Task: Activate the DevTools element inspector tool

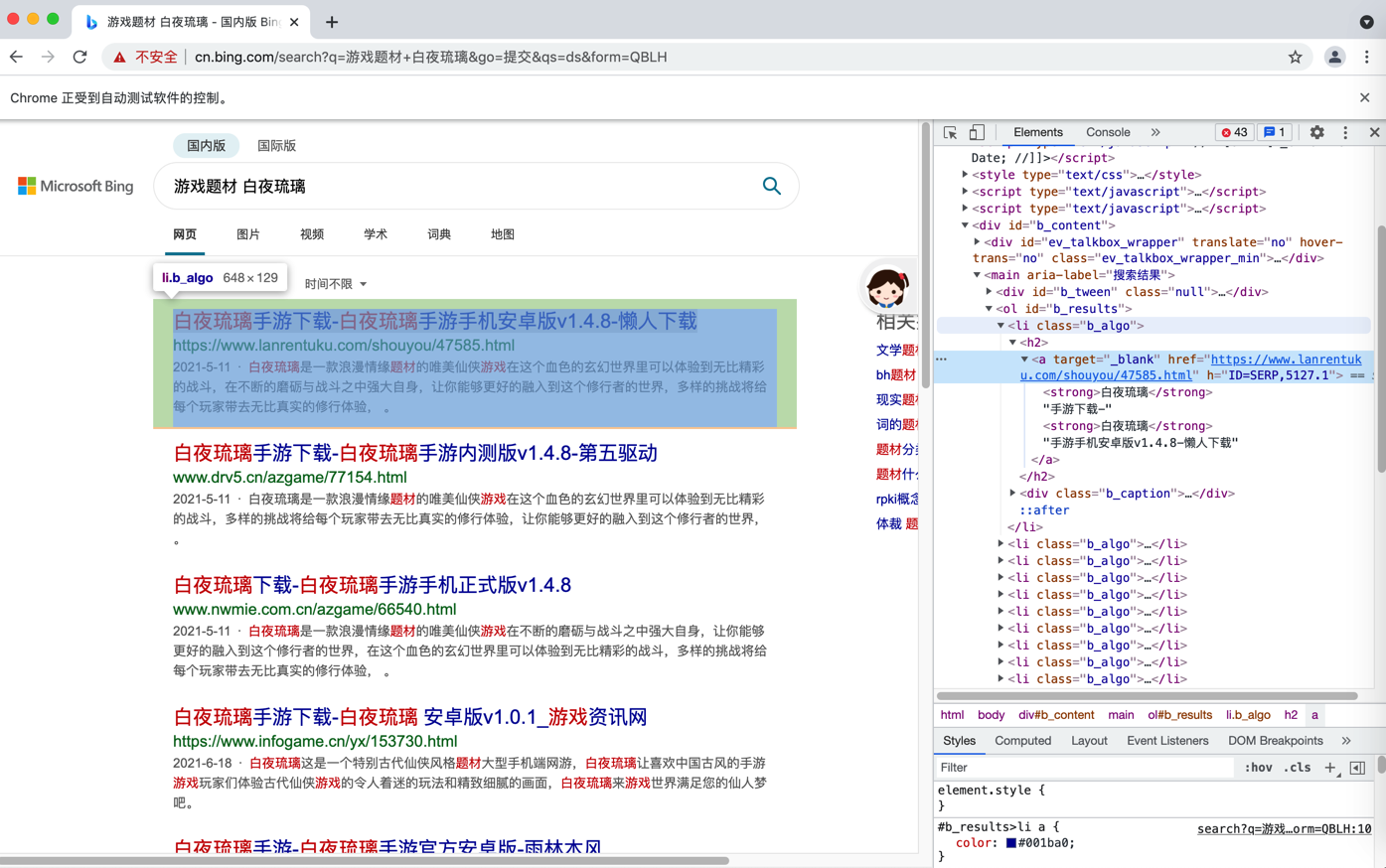Action: (x=950, y=132)
